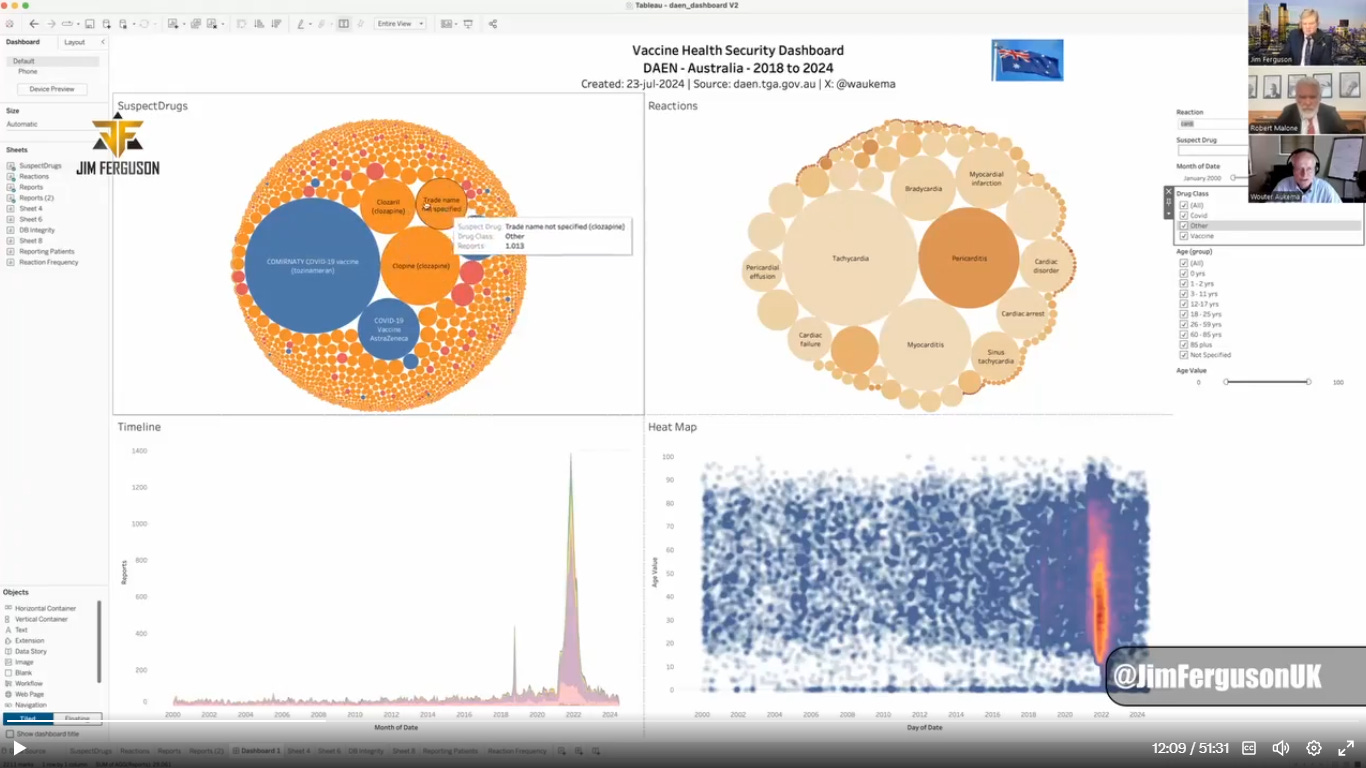Click the Show/Hide cards toolbar icon
The width and height of the screenshot is (1366, 768).
click(x=445, y=23)
